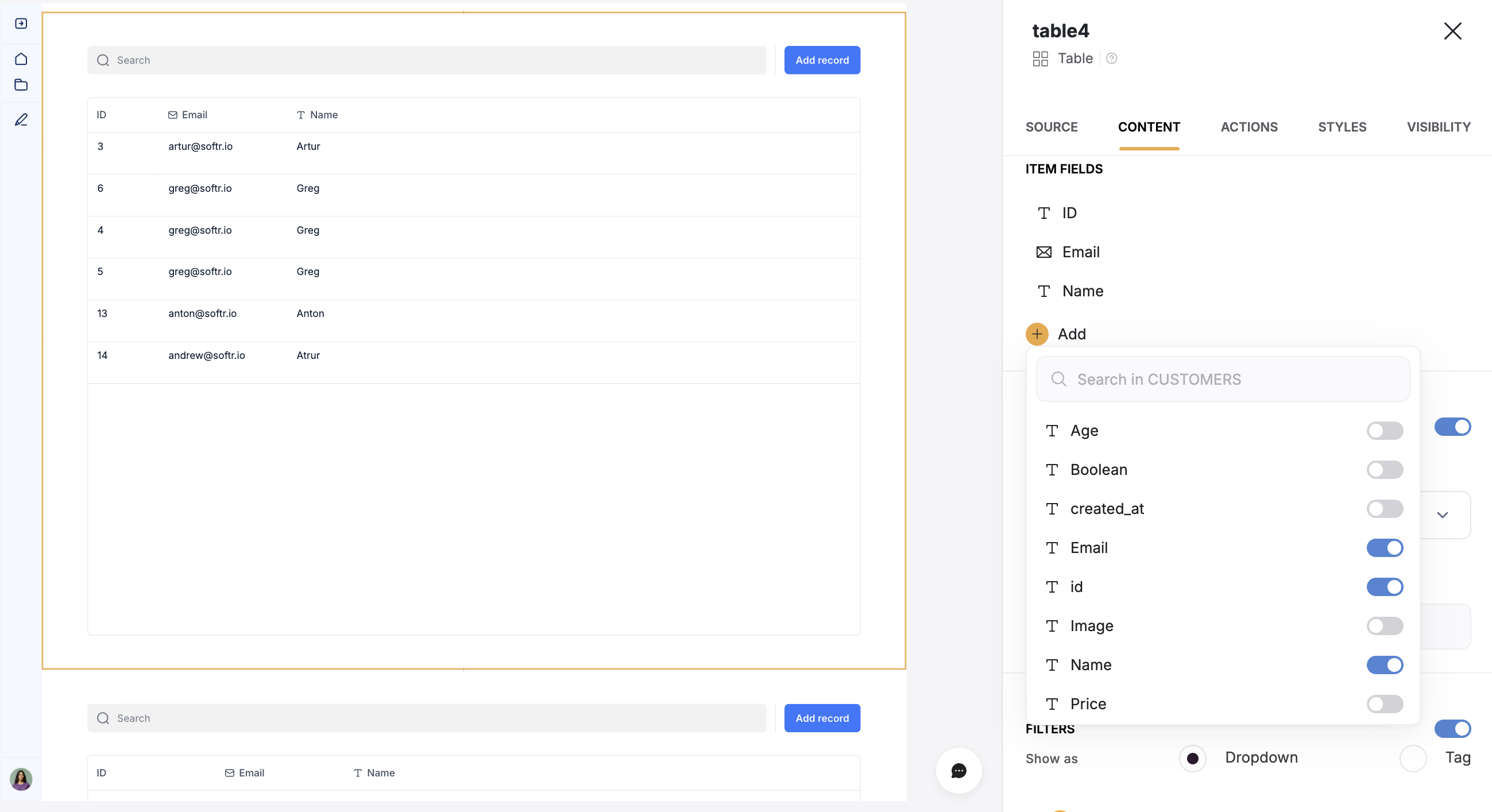Turn on the Price field toggle
The width and height of the screenshot is (1492, 812).
click(x=1384, y=703)
